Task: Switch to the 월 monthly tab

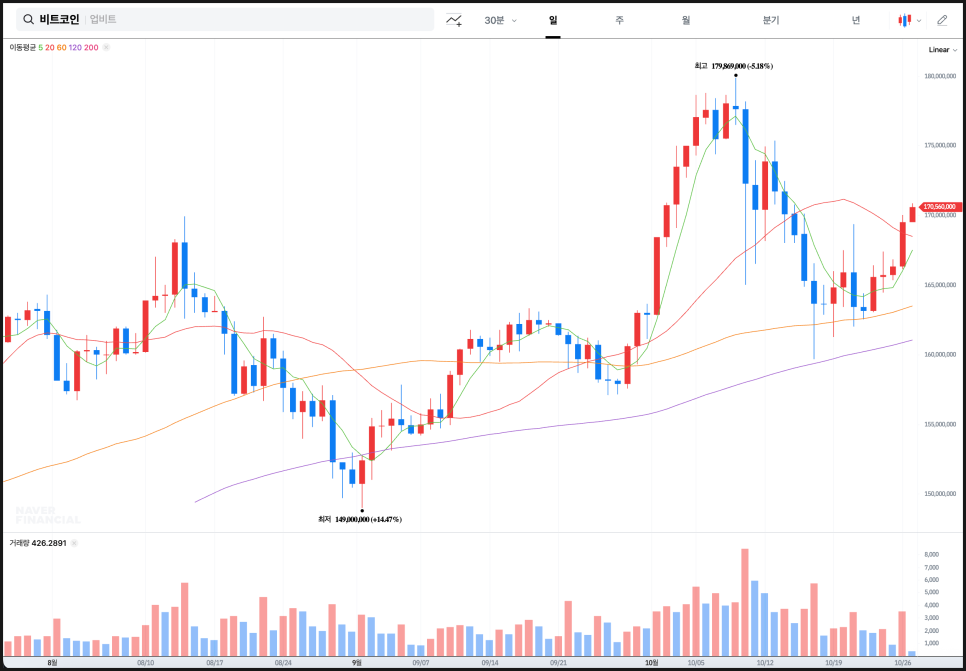Action: click(686, 20)
